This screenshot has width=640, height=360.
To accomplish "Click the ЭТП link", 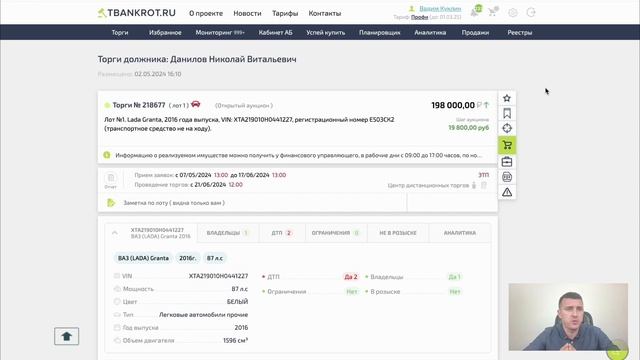I will tap(484, 175).
